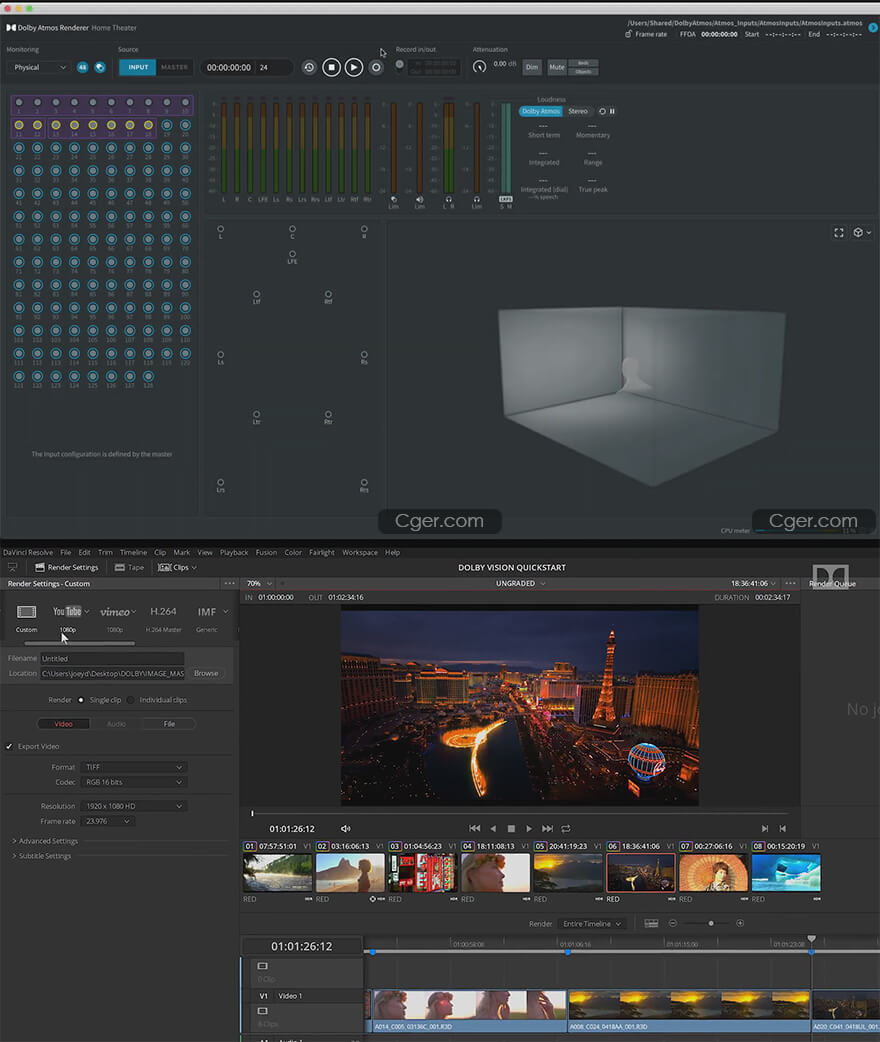Toggle viewer audio speaker icon
Viewport: 880px width, 1042px height.
click(346, 829)
